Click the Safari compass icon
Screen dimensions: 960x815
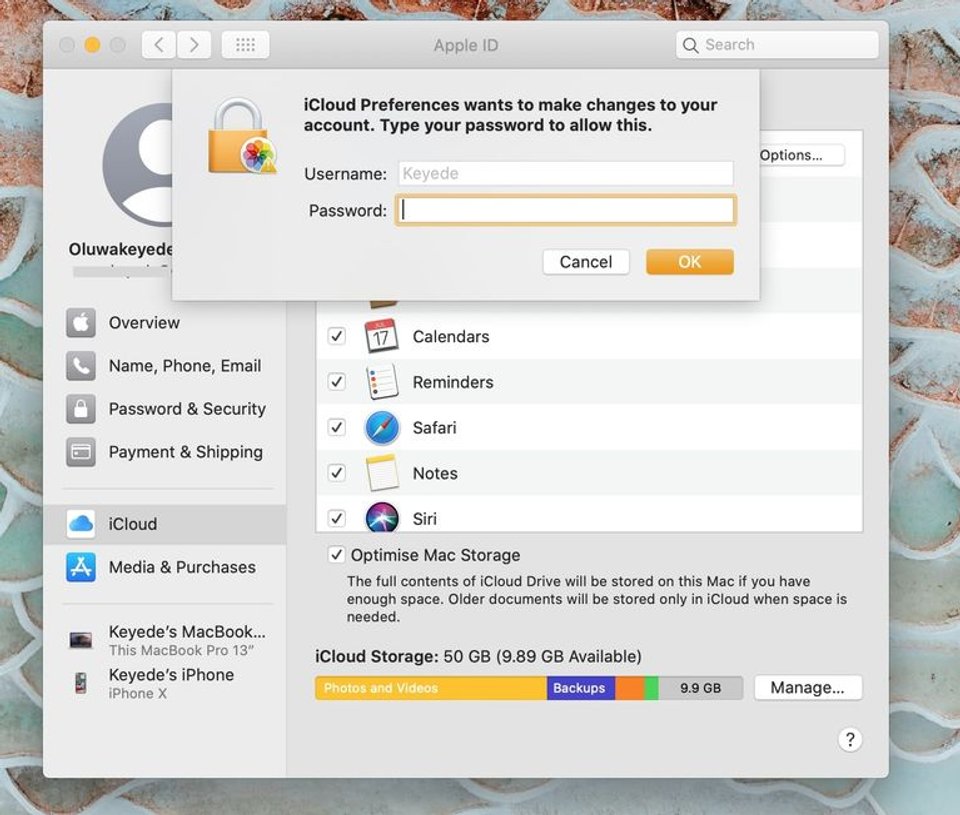click(382, 427)
